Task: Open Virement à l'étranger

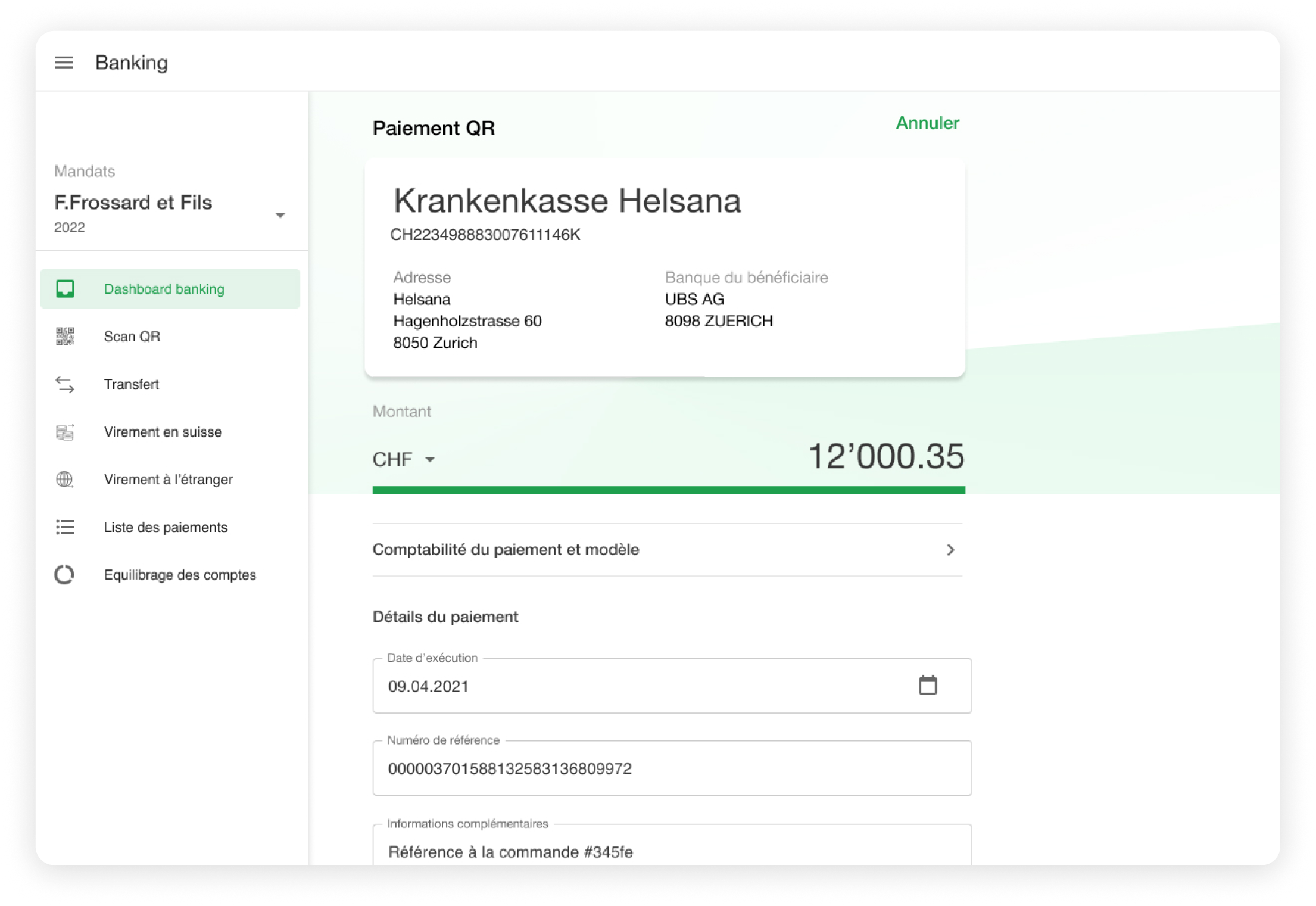Action: [170, 480]
